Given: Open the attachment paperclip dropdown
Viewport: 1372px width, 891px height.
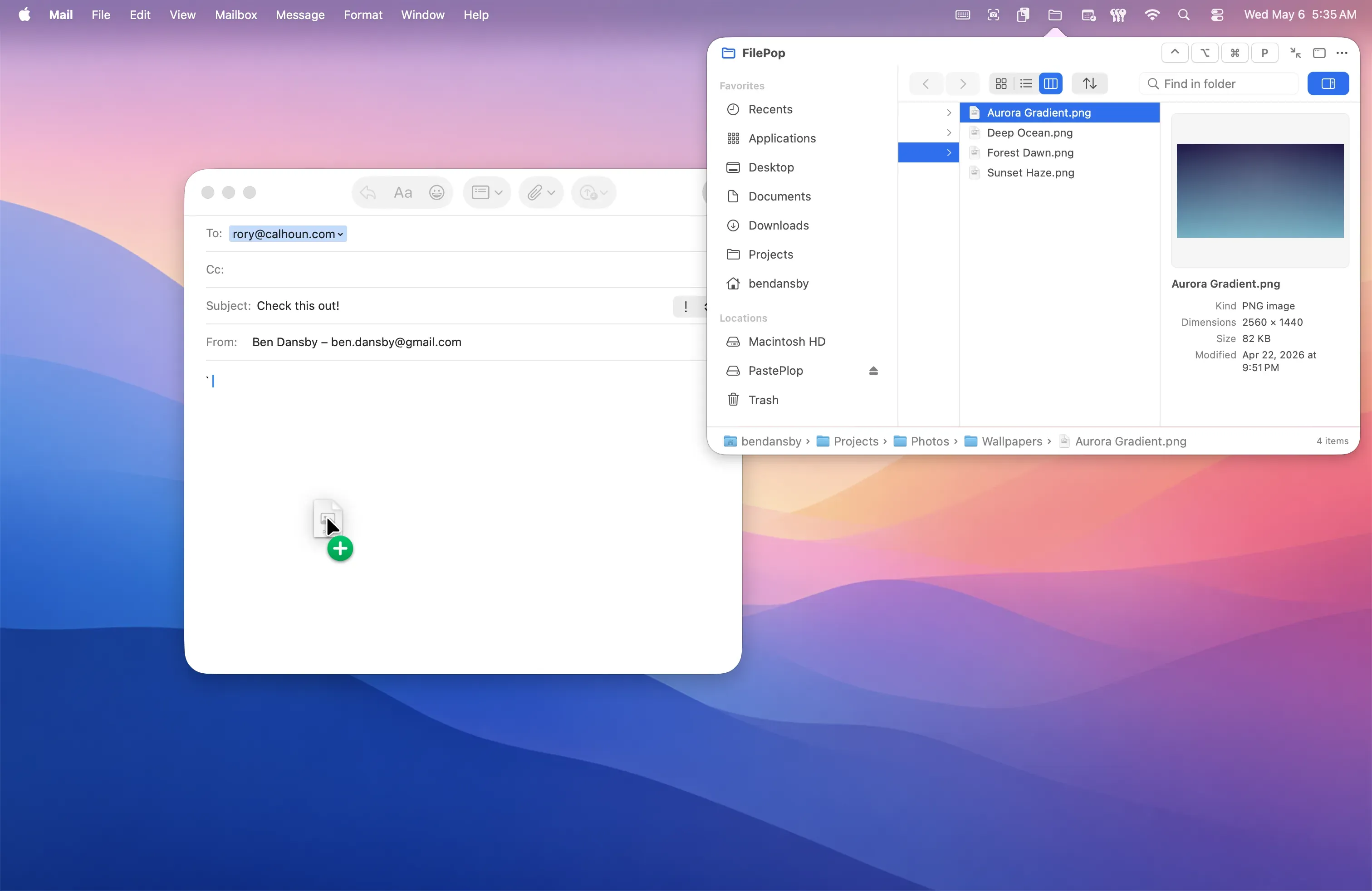Looking at the screenshot, I should 541,192.
